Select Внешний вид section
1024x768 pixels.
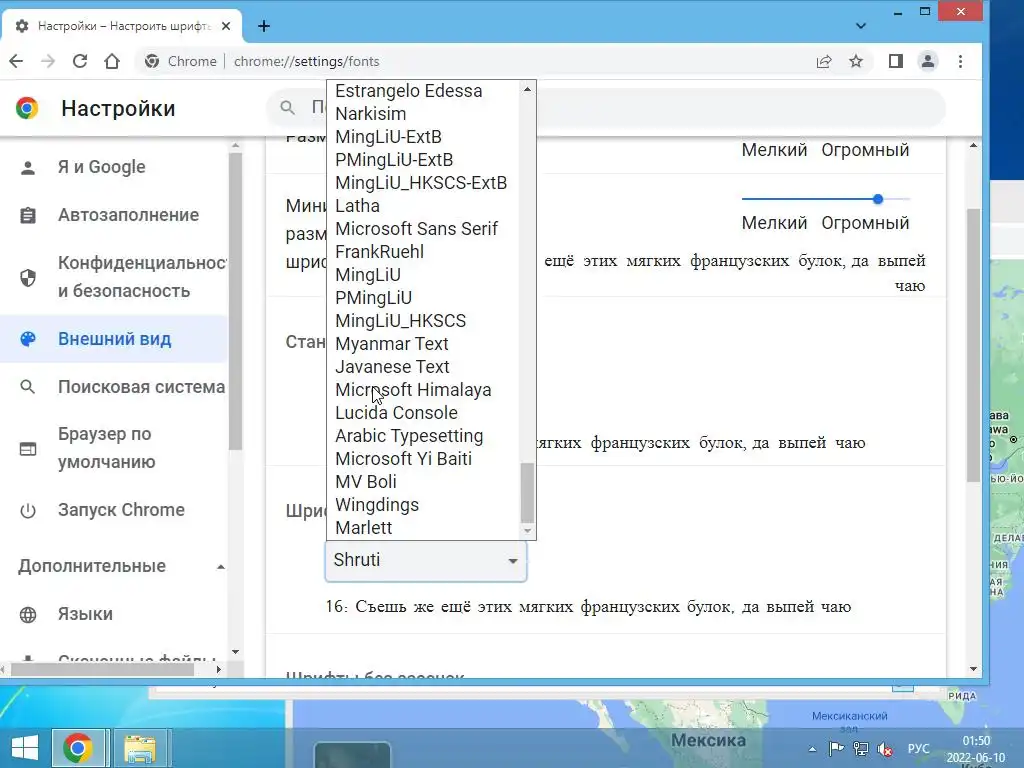(x=114, y=339)
